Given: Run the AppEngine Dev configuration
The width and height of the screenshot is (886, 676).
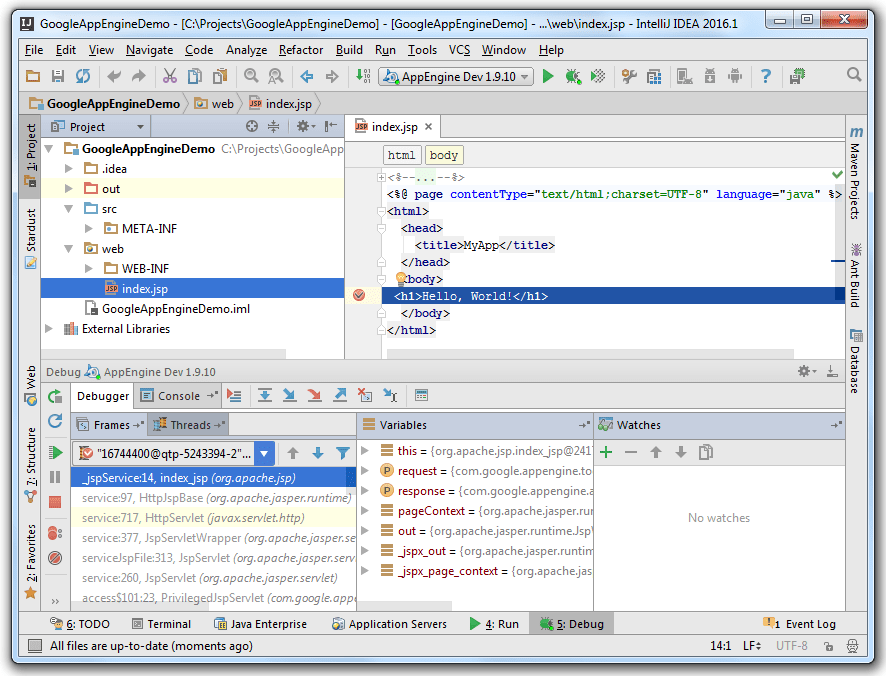Looking at the screenshot, I should click(548, 75).
